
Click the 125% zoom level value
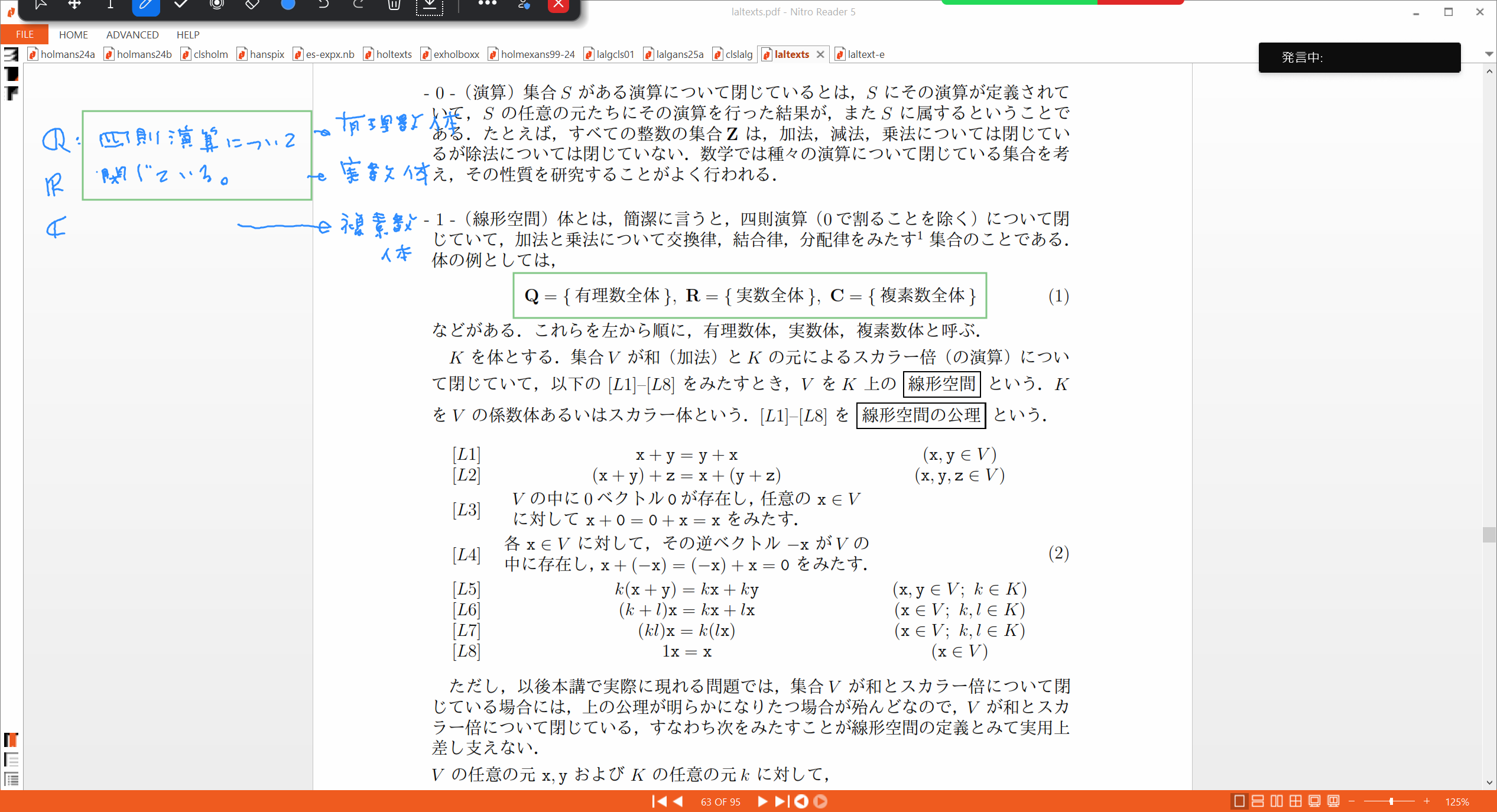pyautogui.click(x=1457, y=802)
